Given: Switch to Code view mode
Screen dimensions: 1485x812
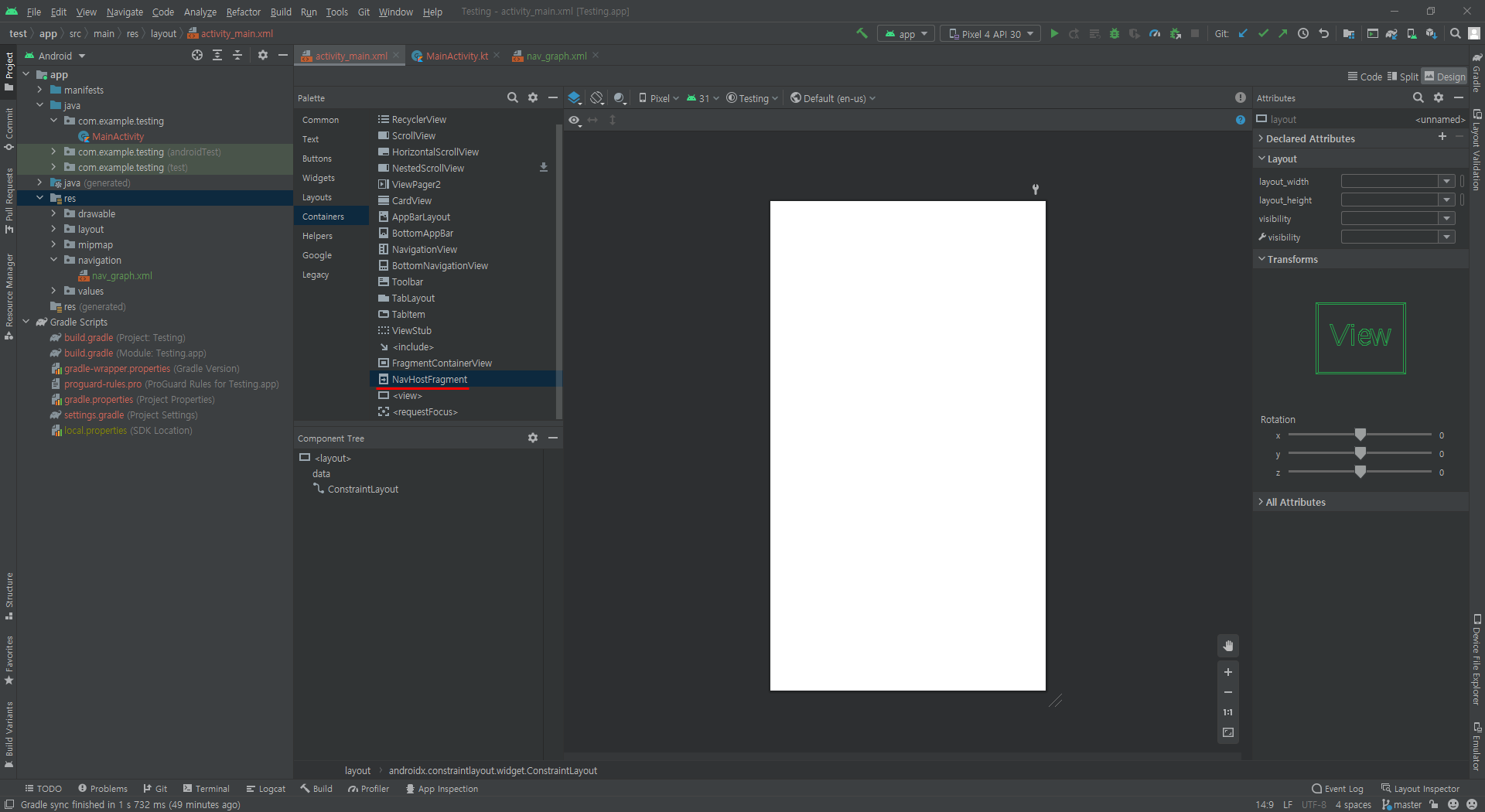Looking at the screenshot, I should [x=1365, y=77].
